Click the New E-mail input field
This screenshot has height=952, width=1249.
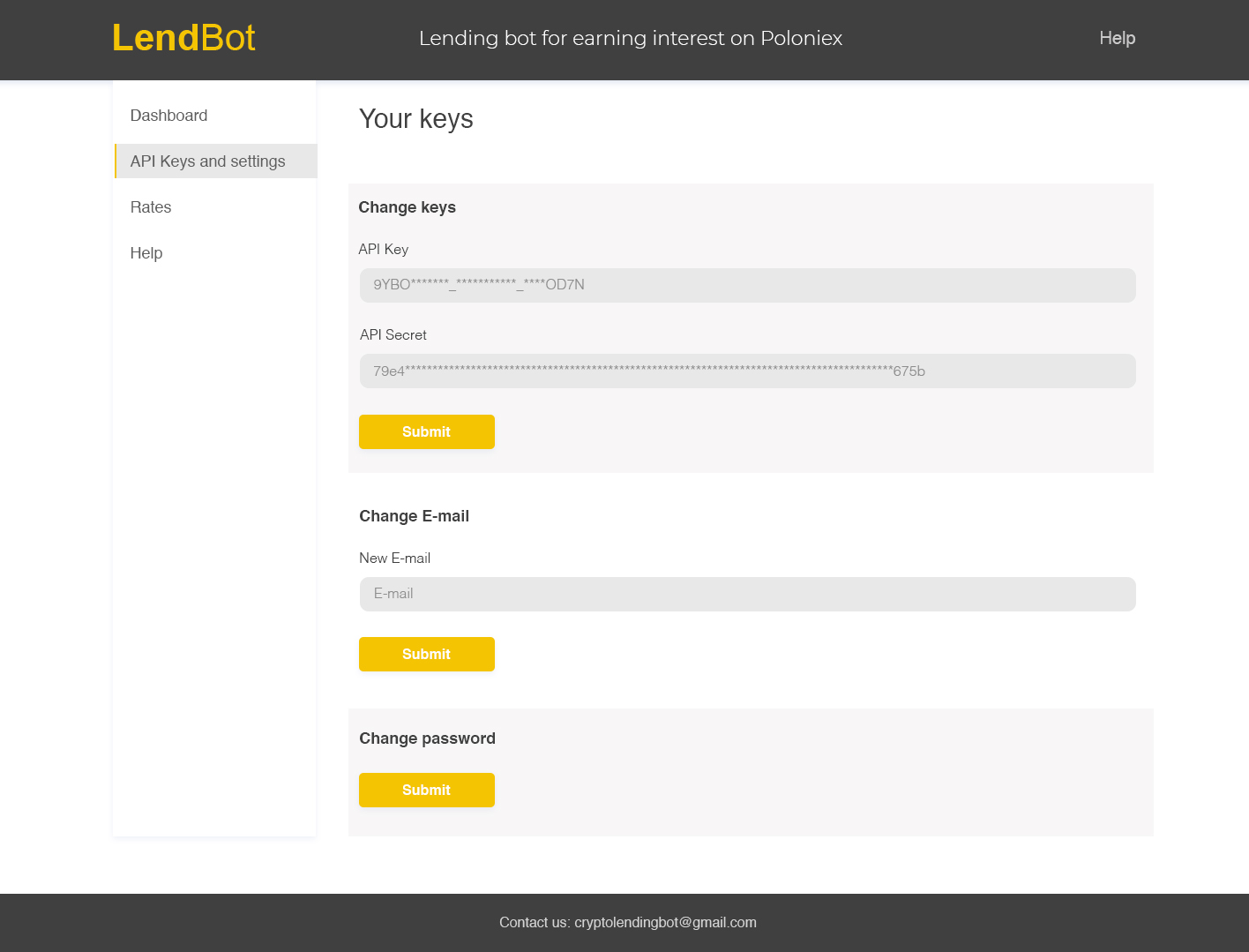pyautogui.click(x=747, y=594)
